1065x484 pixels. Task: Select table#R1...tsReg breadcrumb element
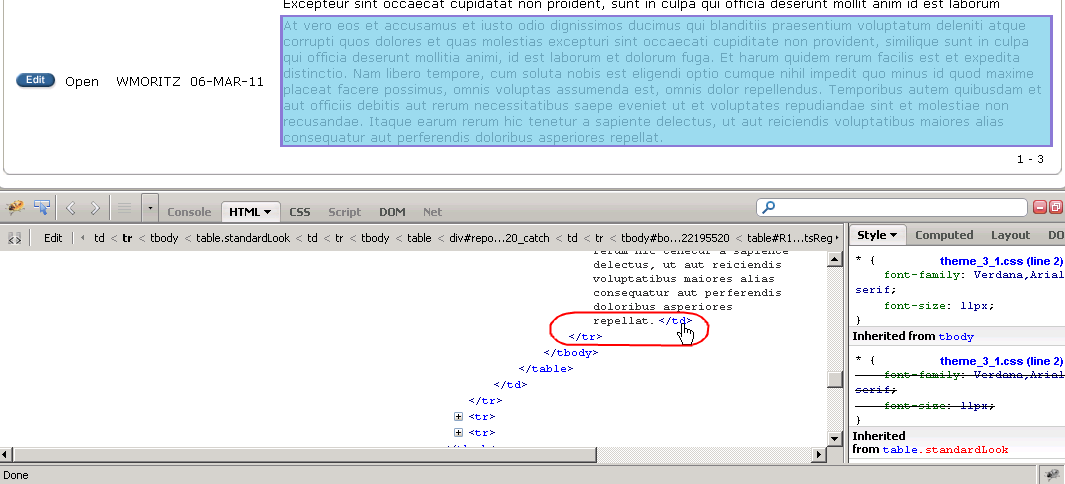789,238
